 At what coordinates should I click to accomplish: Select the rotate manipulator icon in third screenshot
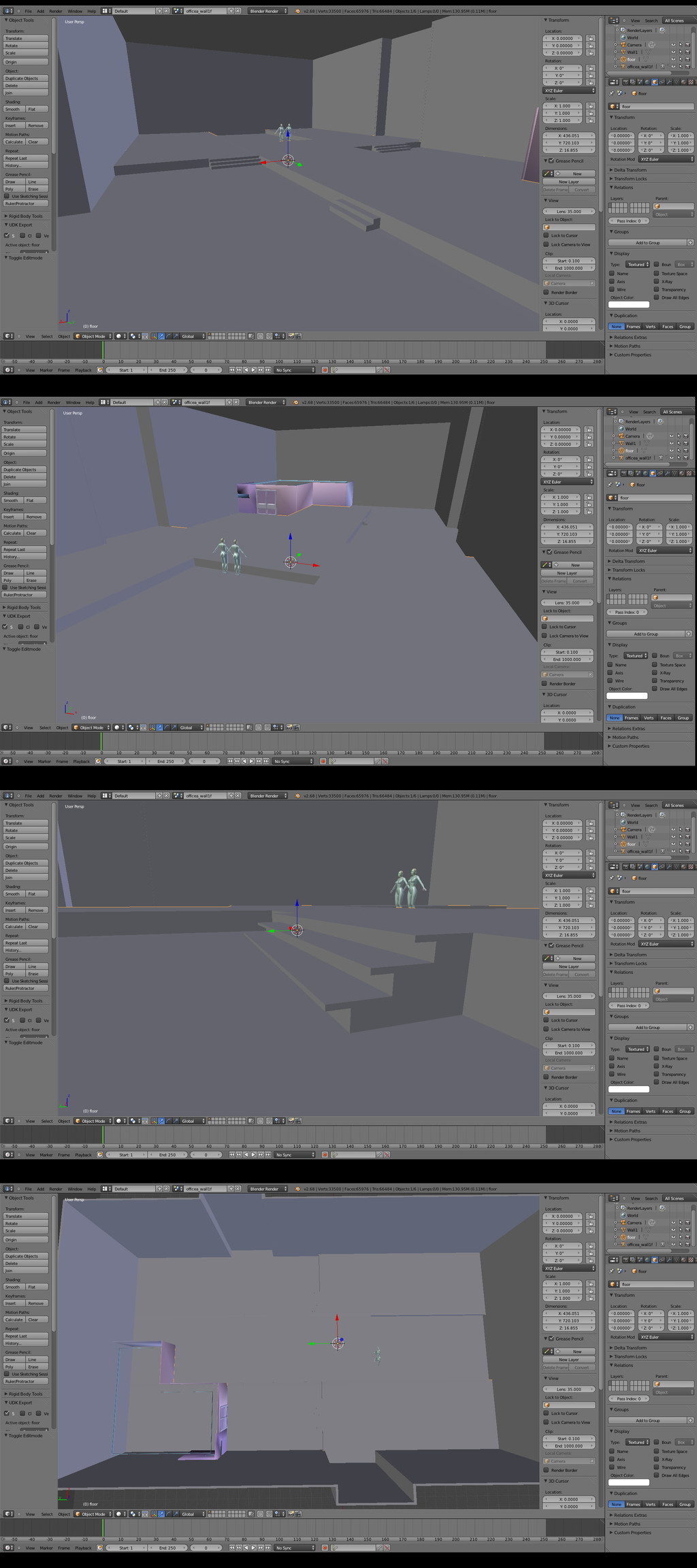pos(168,1121)
